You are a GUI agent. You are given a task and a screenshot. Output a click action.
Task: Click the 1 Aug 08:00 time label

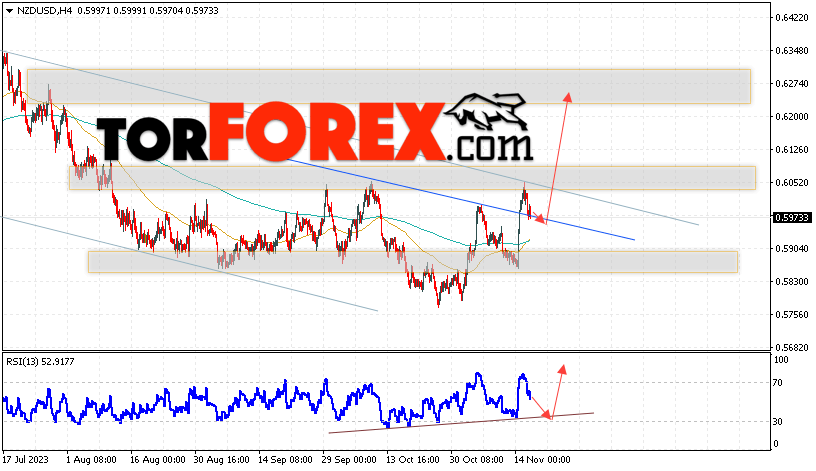pos(91,460)
